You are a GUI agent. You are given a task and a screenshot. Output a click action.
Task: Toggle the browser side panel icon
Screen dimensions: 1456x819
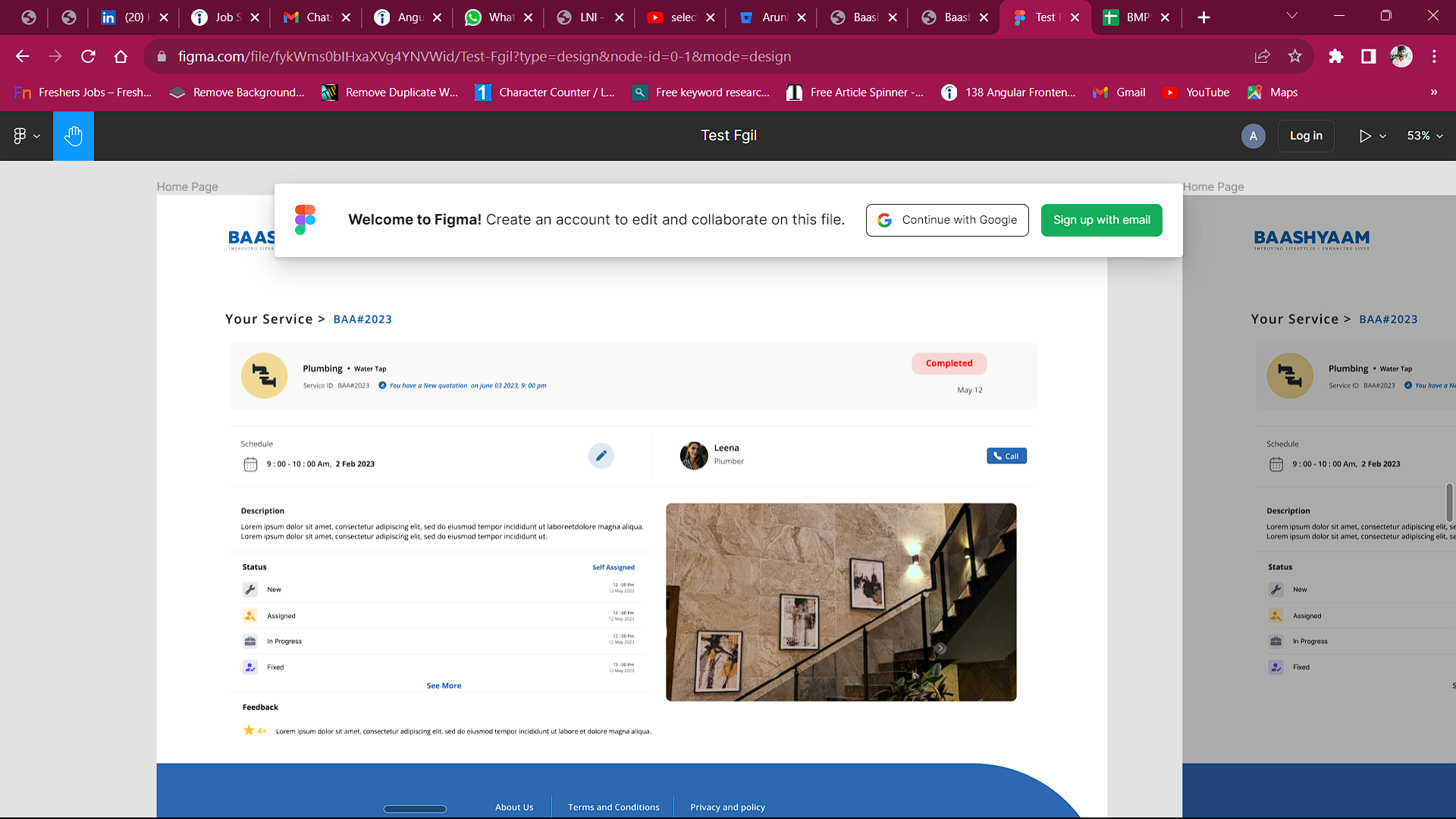coord(1368,56)
